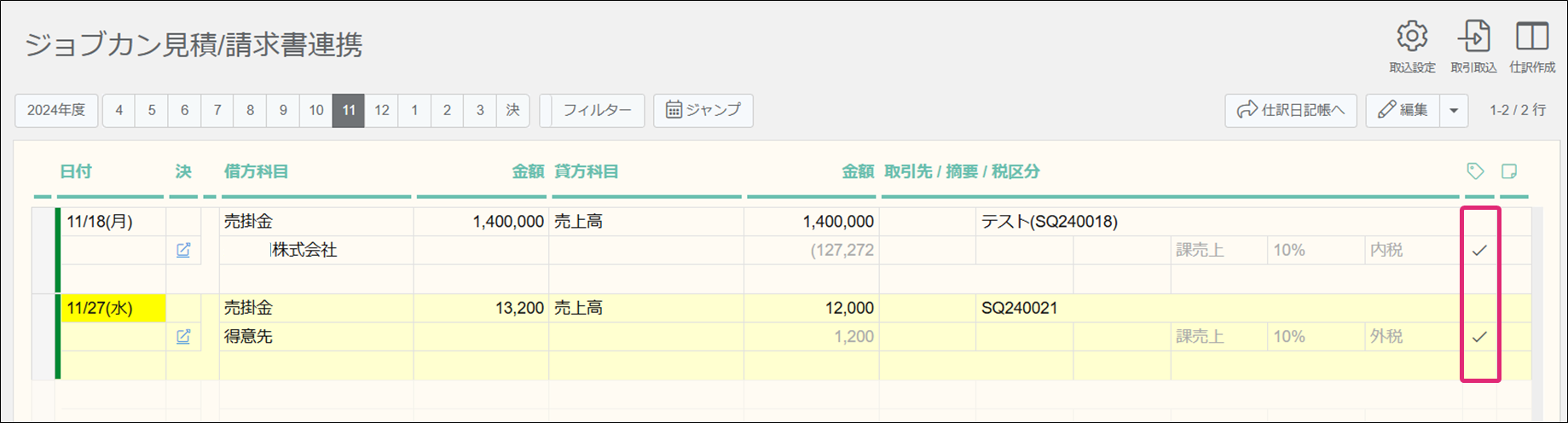The height and width of the screenshot is (423, 1568).
Task: Expand the dropdown arrow beside 編集
Action: click(1454, 111)
